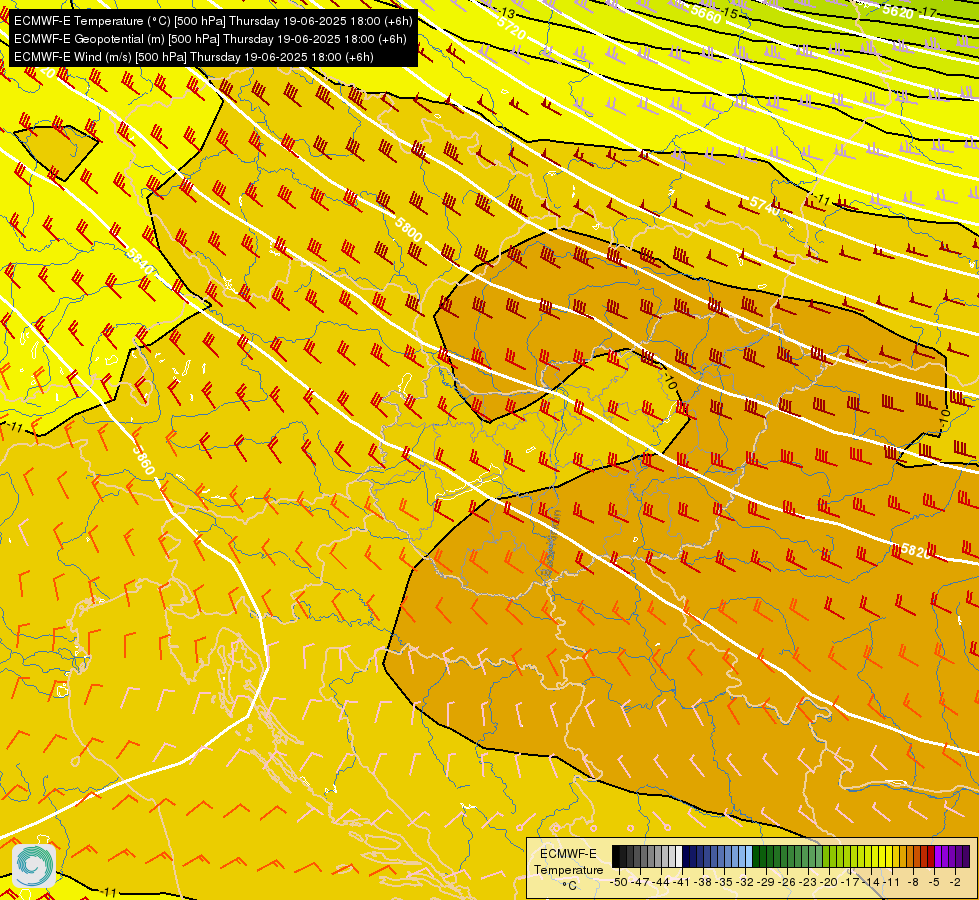979x900 pixels.
Task: Click the 5740 geopotential contour label
Action: (x=765, y=206)
